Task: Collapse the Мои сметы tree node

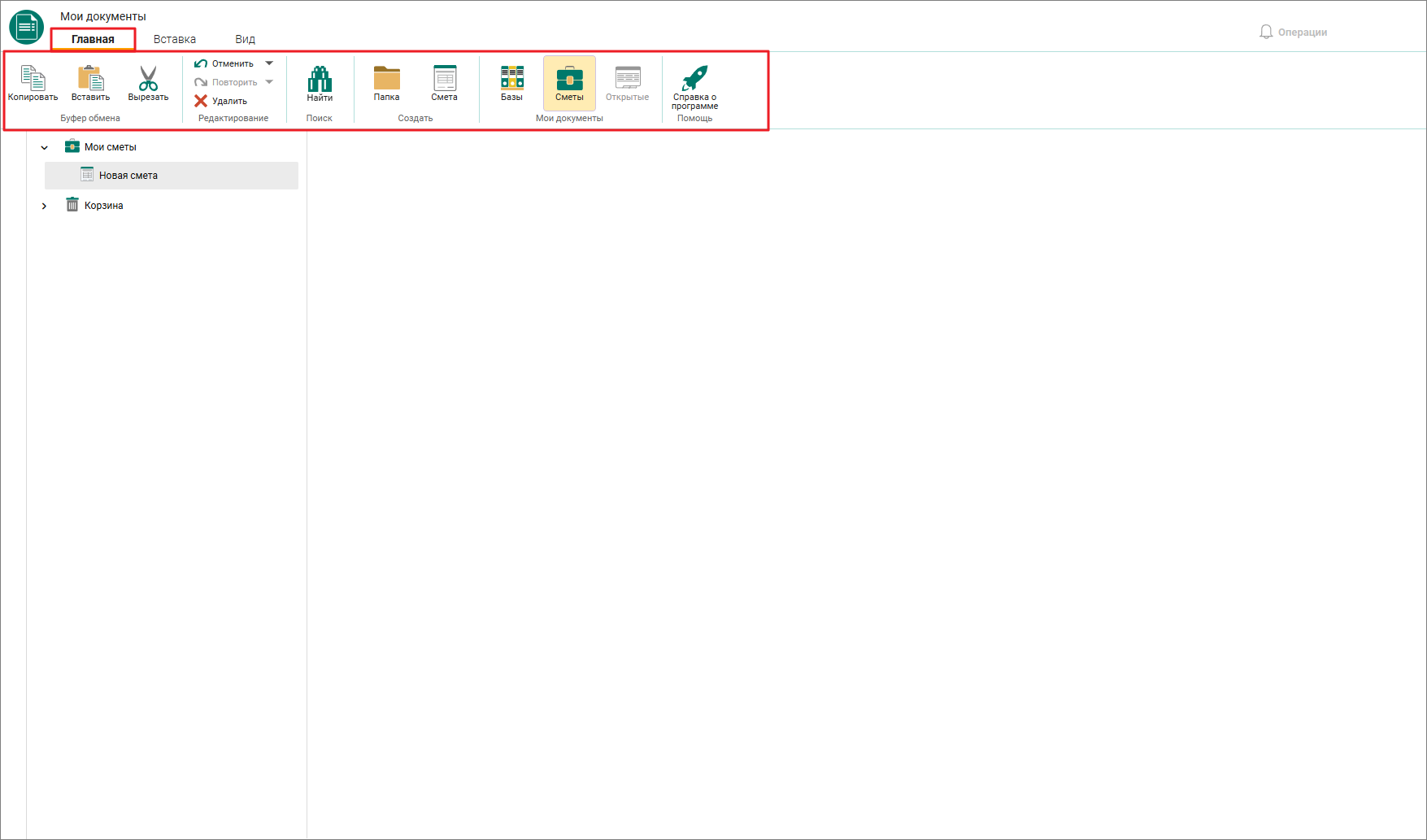Action: [x=45, y=147]
